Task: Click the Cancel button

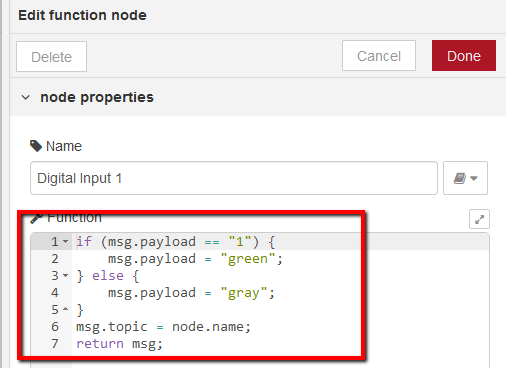Action: [379, 56]
